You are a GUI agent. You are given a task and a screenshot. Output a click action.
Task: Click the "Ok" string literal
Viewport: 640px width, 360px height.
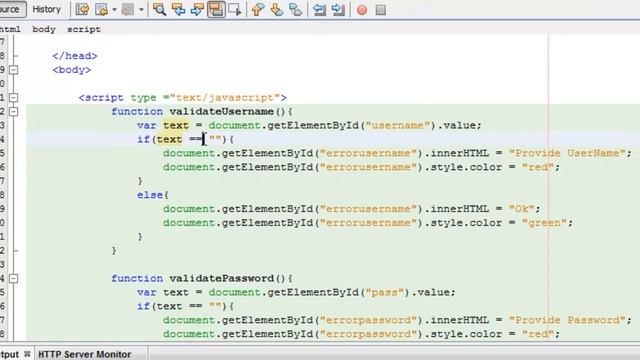coord(521,209)
